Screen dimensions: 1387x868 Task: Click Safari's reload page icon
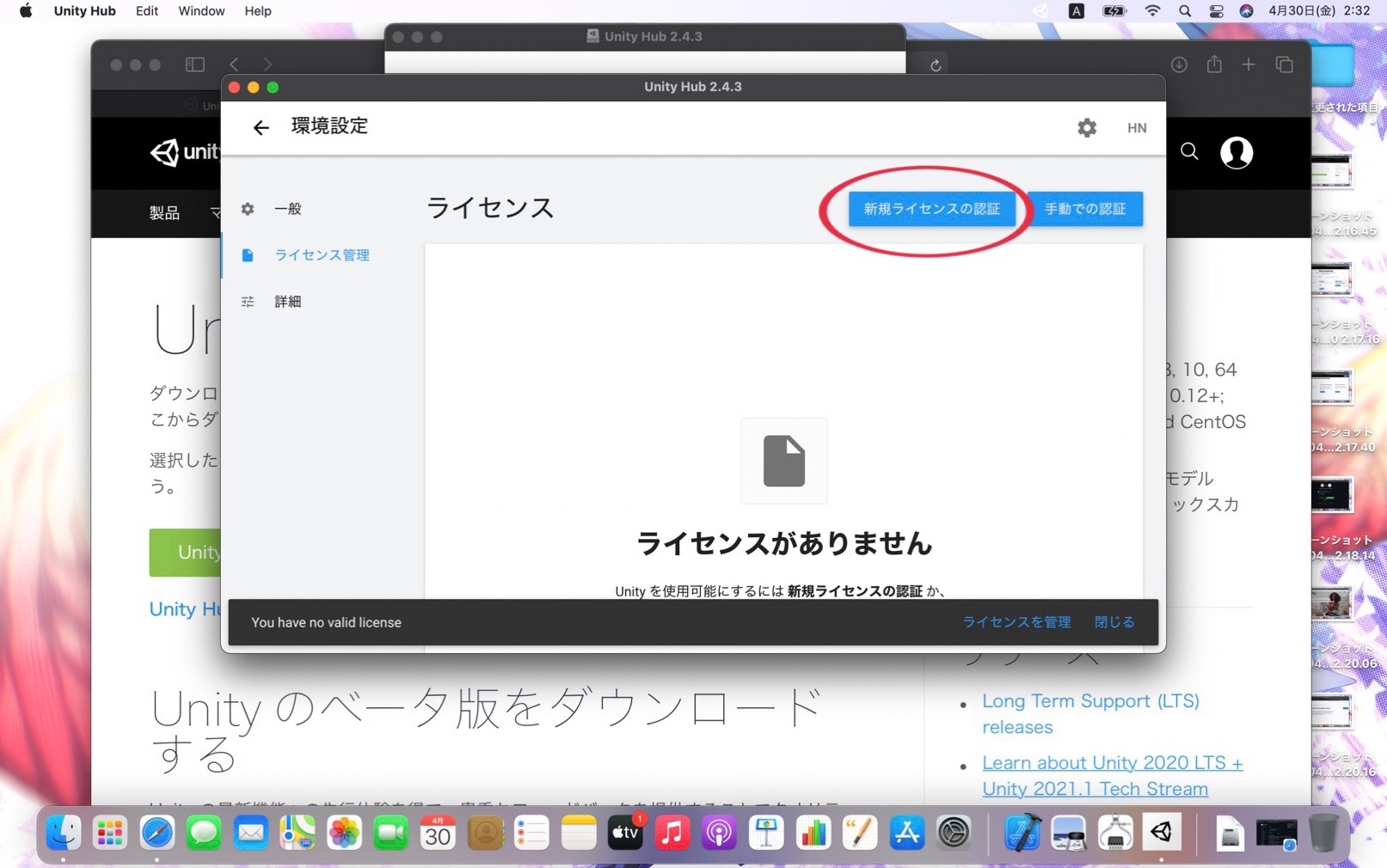(x=936, y=64)
